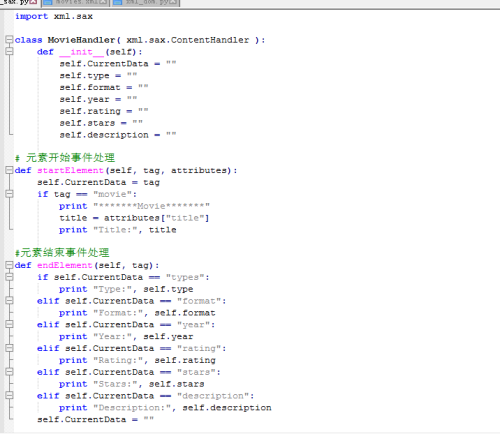Switch to the xml_dom.py tab

coord(145,3)
